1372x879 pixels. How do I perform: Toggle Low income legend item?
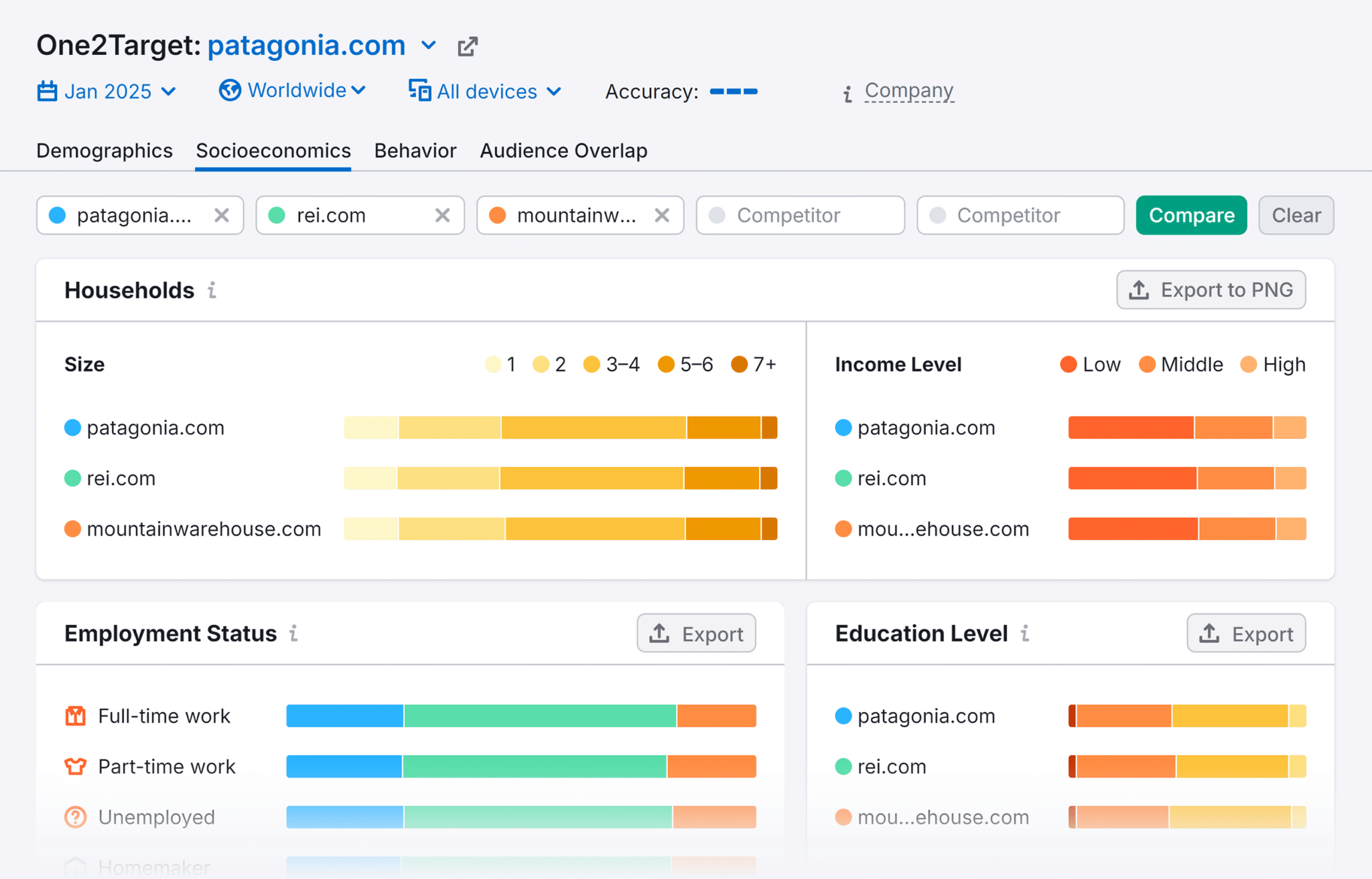tap(1091, 364)
